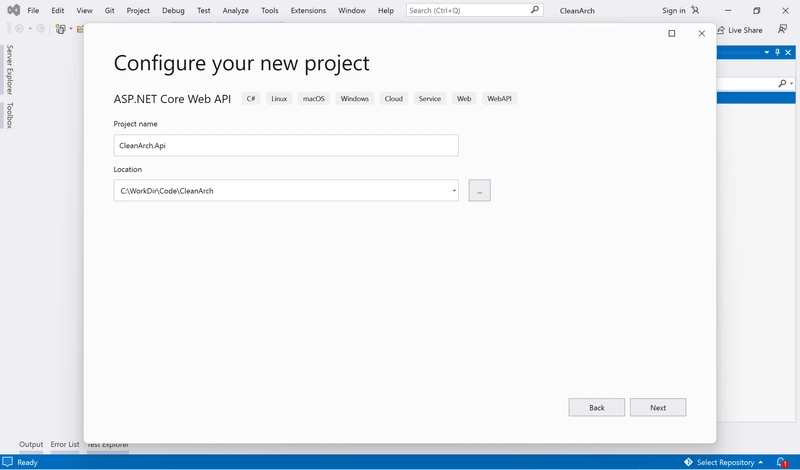The width and height of the screenshot is (800, 470).
Task: Expand the Location dropdown arrow
Action: [x=454, y=191]
